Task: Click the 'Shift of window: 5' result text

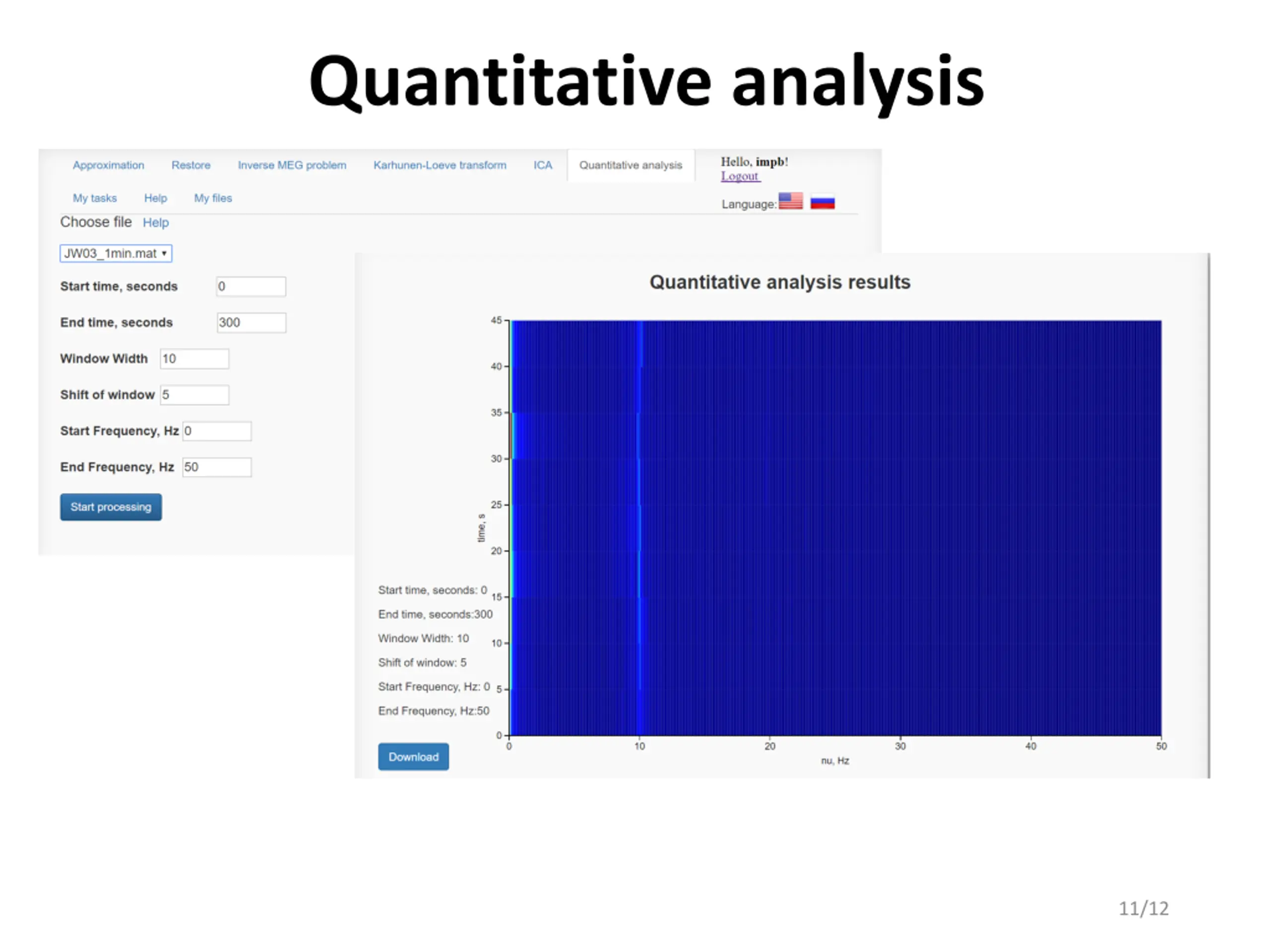Action: (422, 663)
